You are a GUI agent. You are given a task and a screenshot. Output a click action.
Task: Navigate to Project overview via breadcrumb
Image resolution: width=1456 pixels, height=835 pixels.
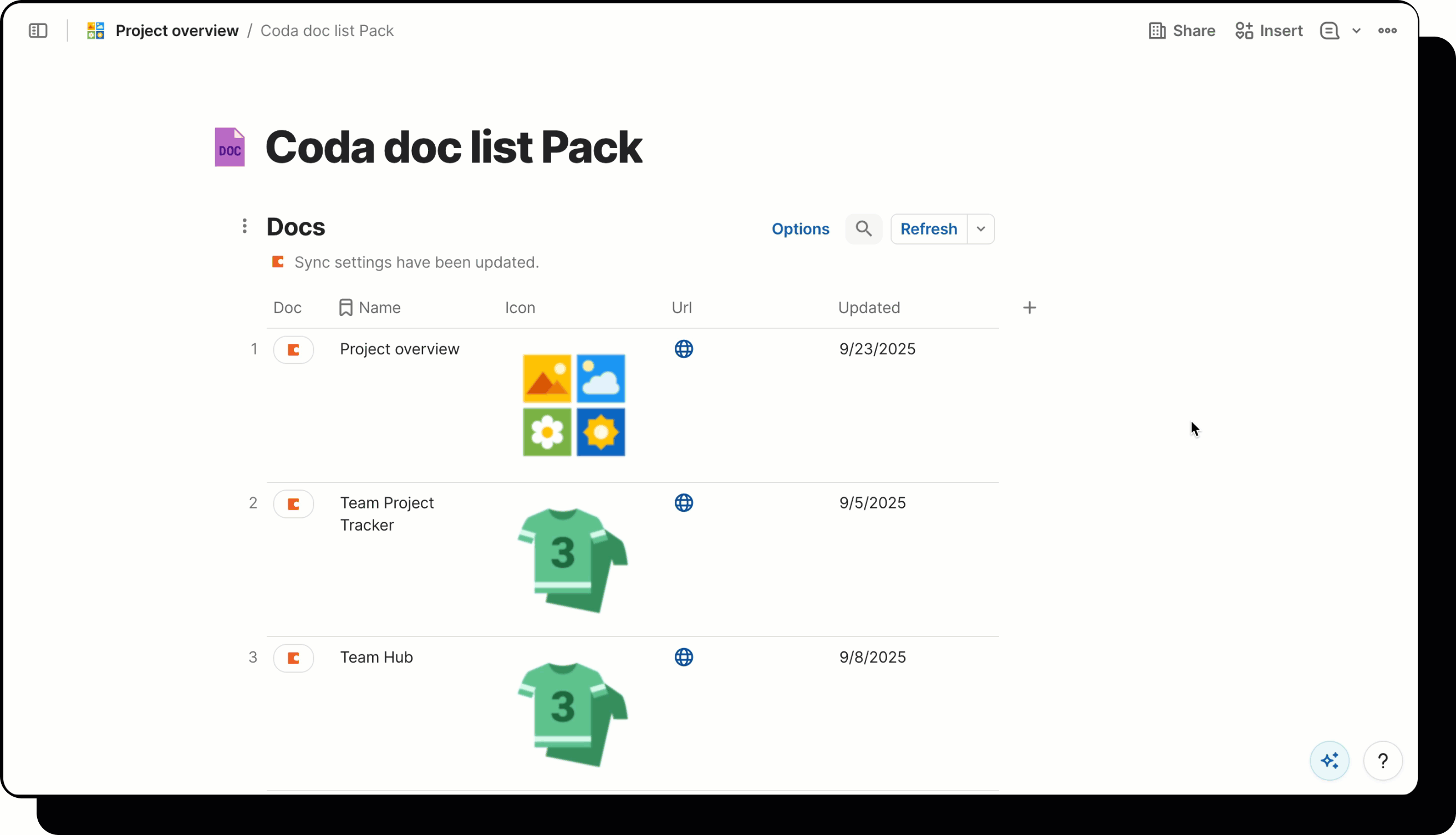click(177, 30)
